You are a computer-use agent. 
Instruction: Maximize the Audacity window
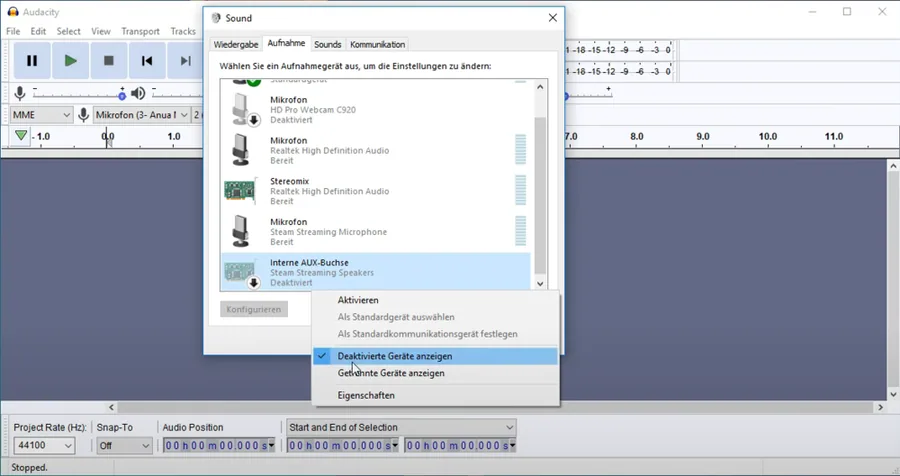click(x=847, y=11)
